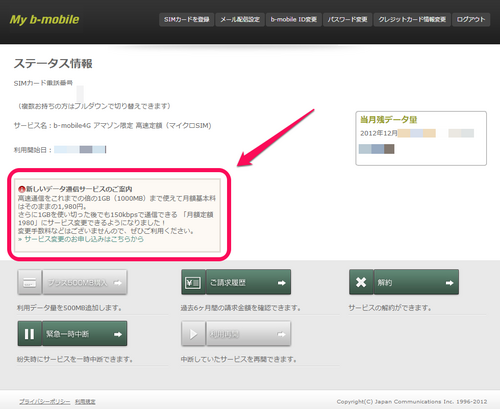The height and width of the screenshot is (409, 500).
Task: Open the SIMカードを登録 menu item
Action: (x=187, y=19)
